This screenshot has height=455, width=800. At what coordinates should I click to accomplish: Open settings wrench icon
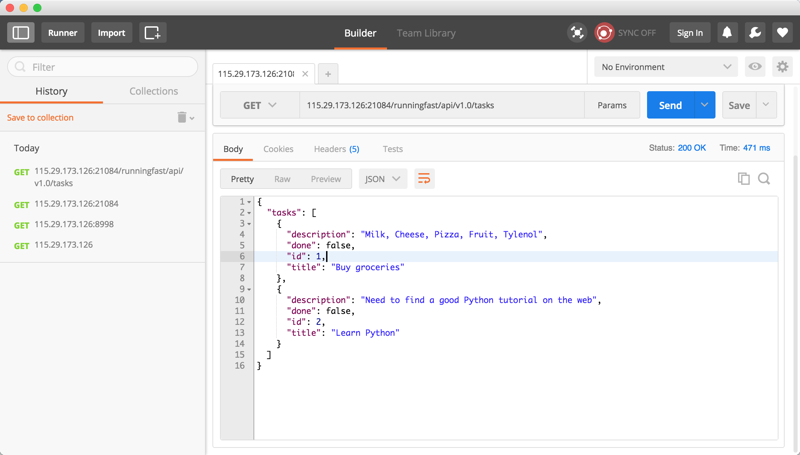(755, 33)
